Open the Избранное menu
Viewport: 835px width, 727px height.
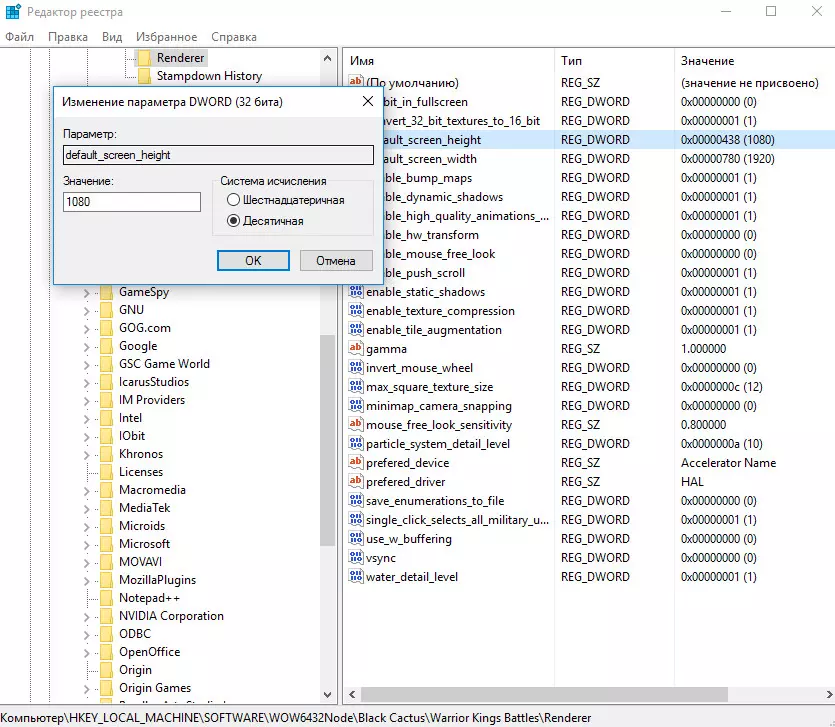166,37
